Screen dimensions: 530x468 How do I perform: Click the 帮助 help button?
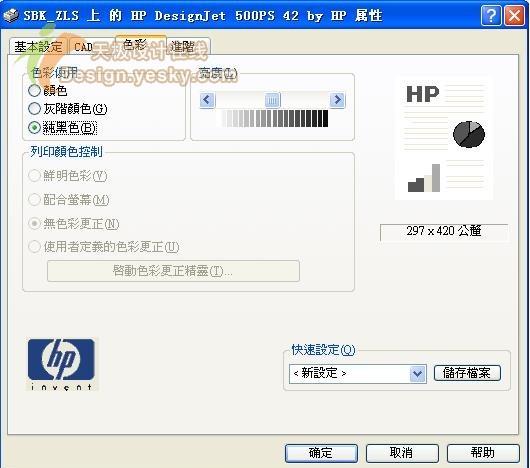[x=483, y=453]
